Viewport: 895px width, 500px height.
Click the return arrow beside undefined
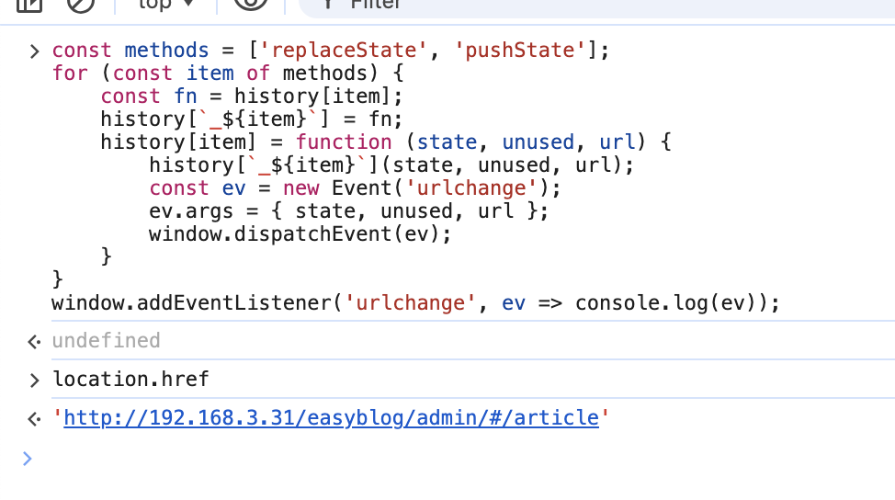[35, 341]
